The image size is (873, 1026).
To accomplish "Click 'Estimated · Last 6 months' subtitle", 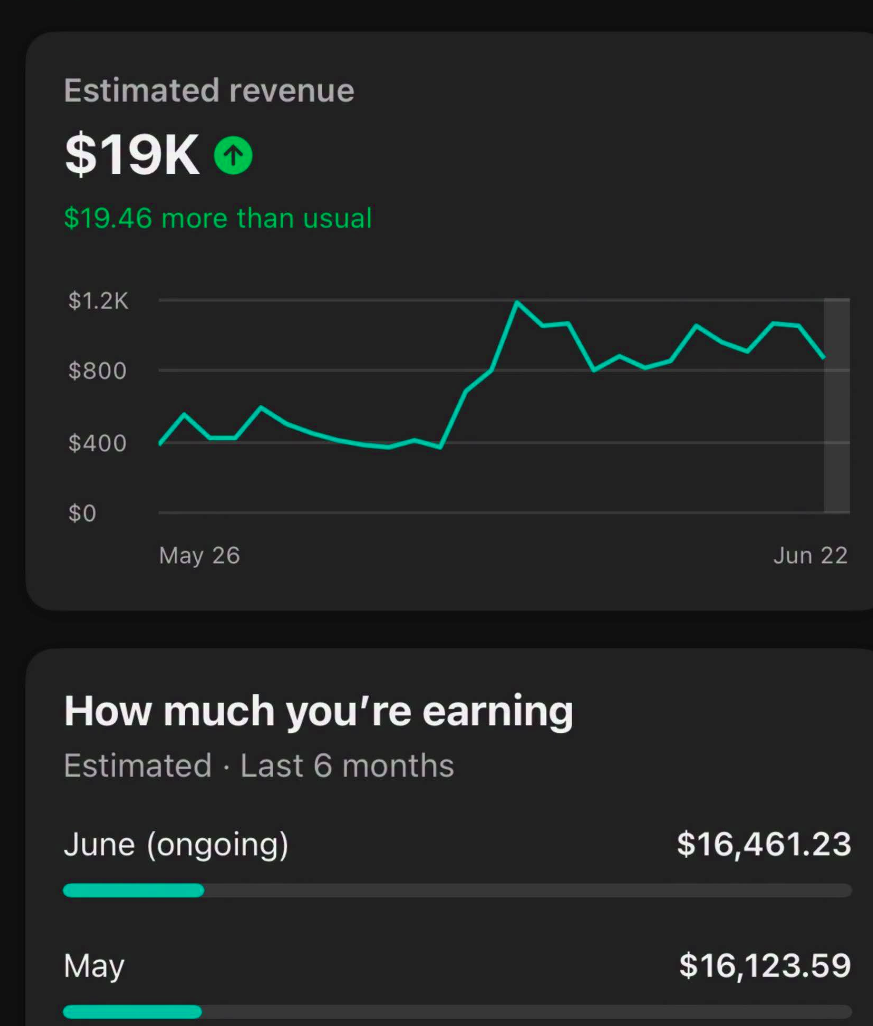I will pos(258,766).
